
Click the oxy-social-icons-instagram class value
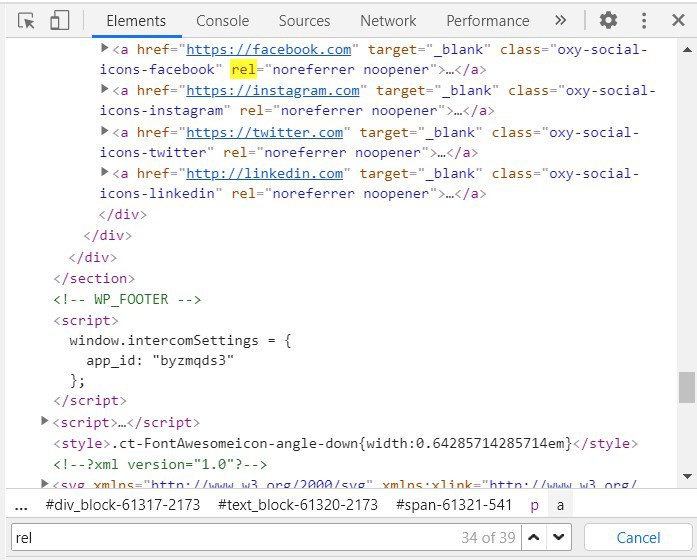[378, 100]
